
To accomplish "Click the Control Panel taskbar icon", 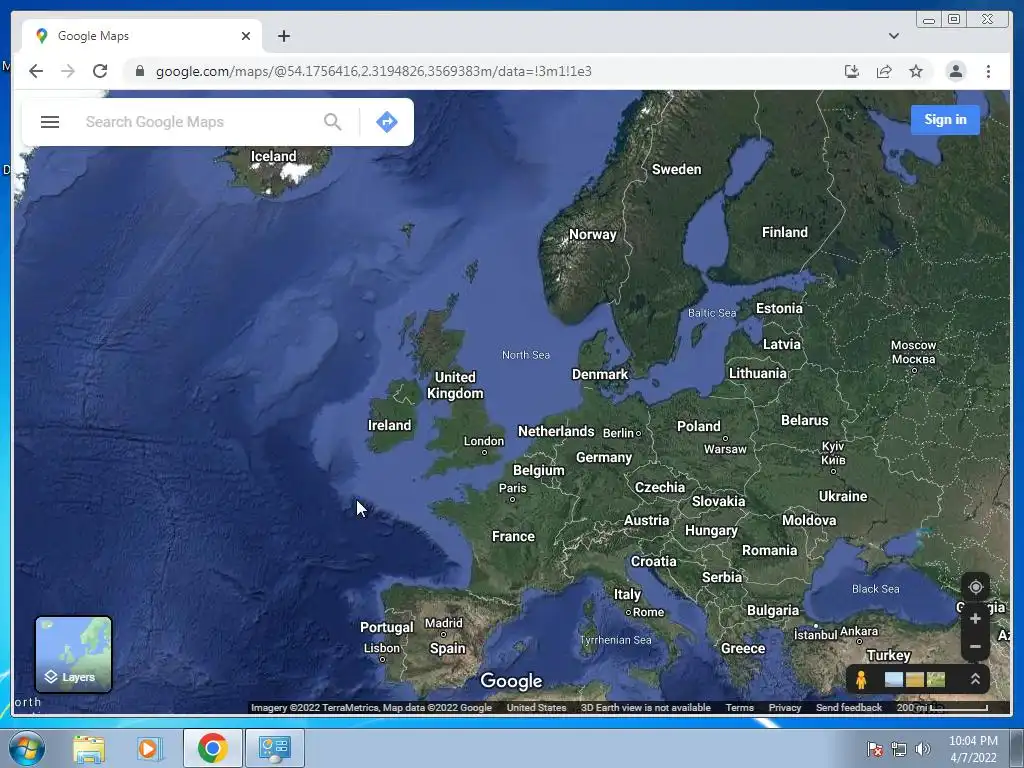I will (274, 748).
